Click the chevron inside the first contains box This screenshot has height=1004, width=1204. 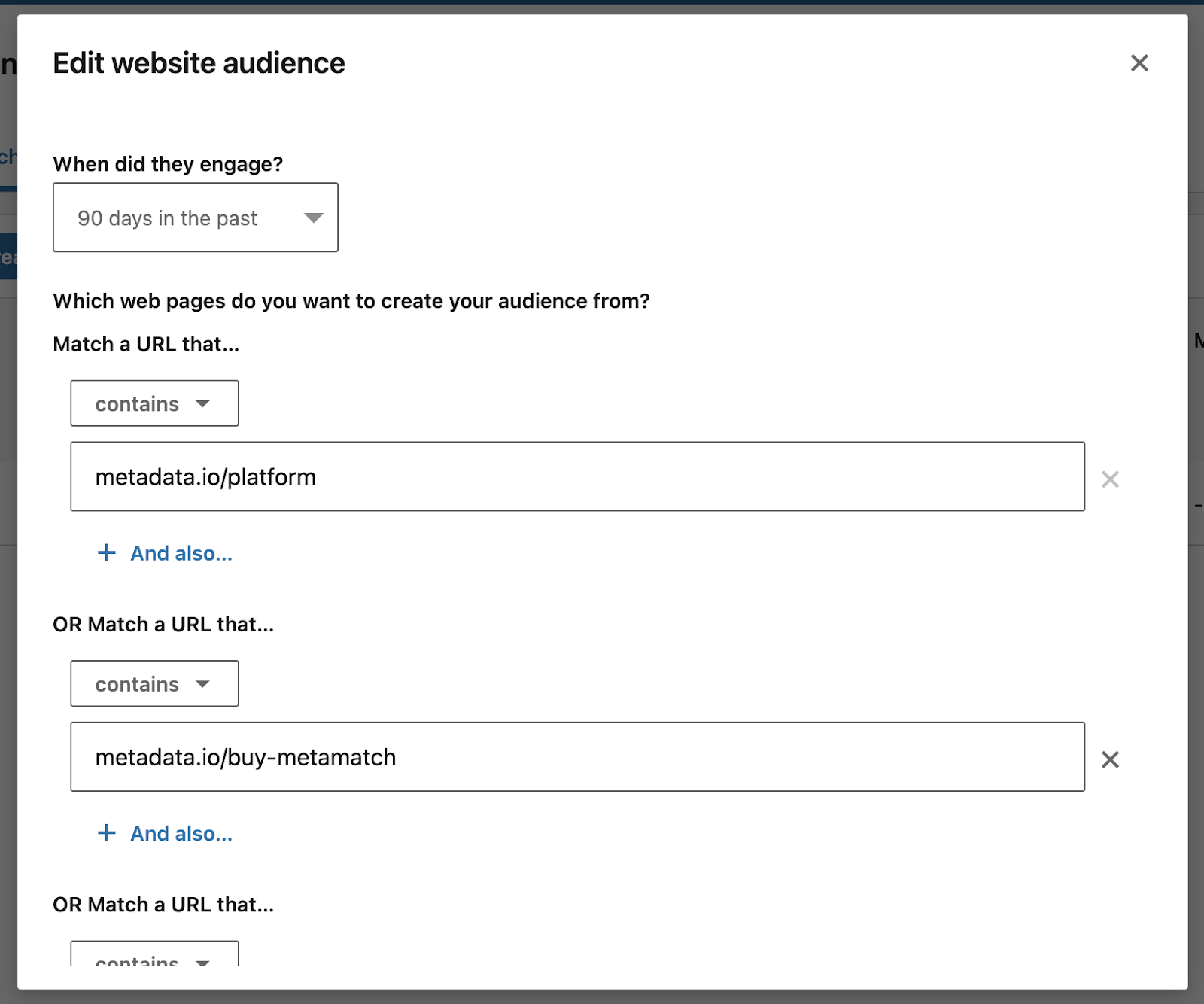[204, 403]
